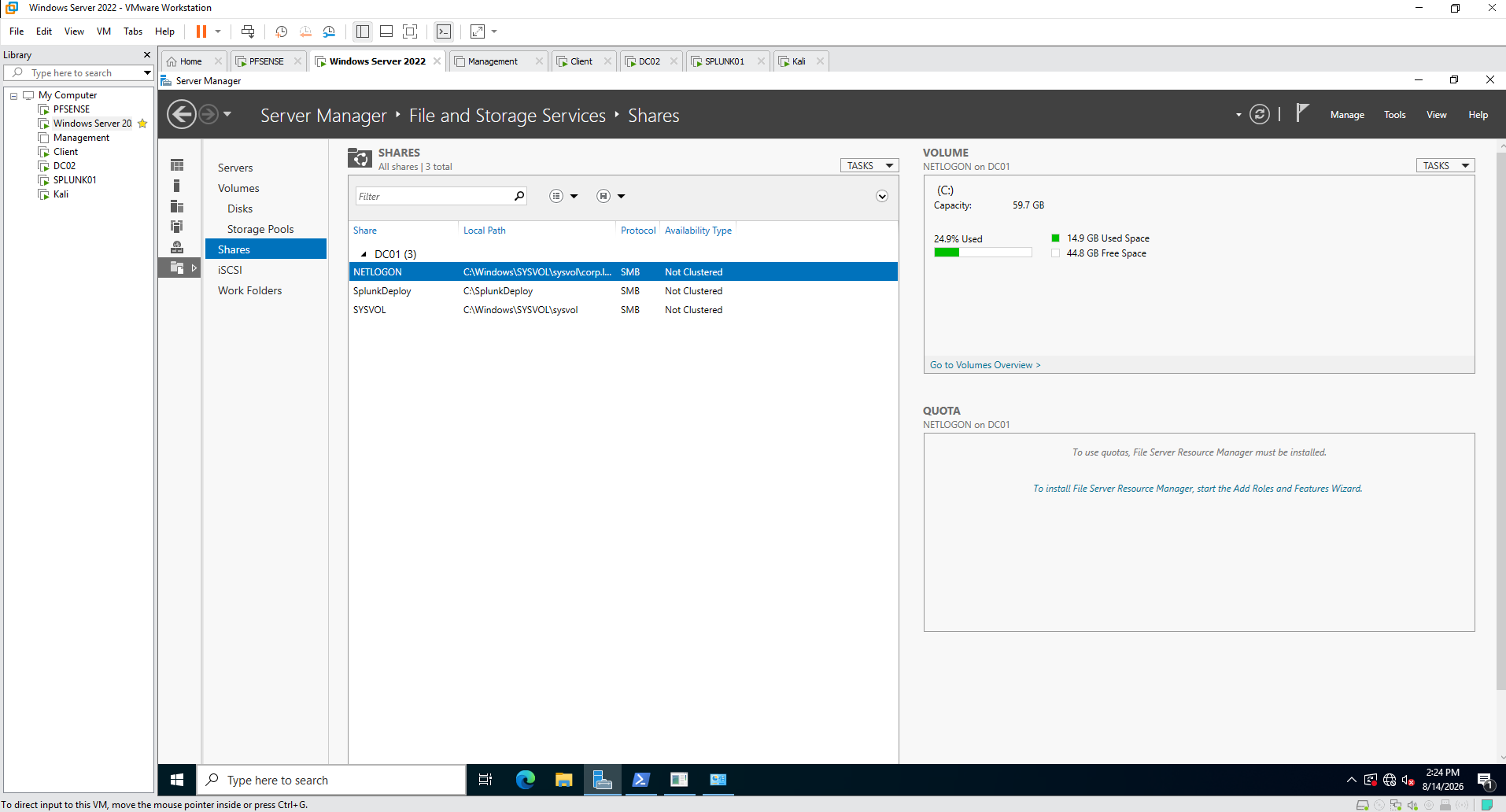Viewport: 1506px width, 812px height.
Task: Pause the virtual machine
Action: click(201, 31)
